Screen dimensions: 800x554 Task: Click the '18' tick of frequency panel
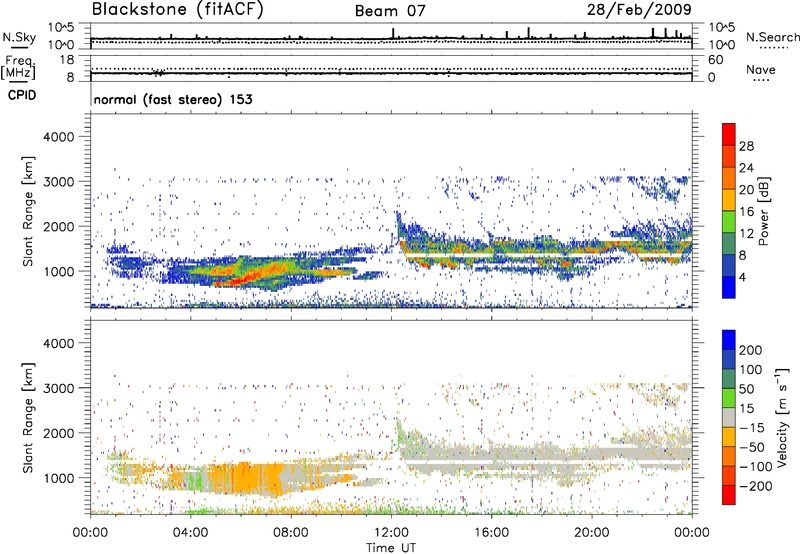(67, 60)
